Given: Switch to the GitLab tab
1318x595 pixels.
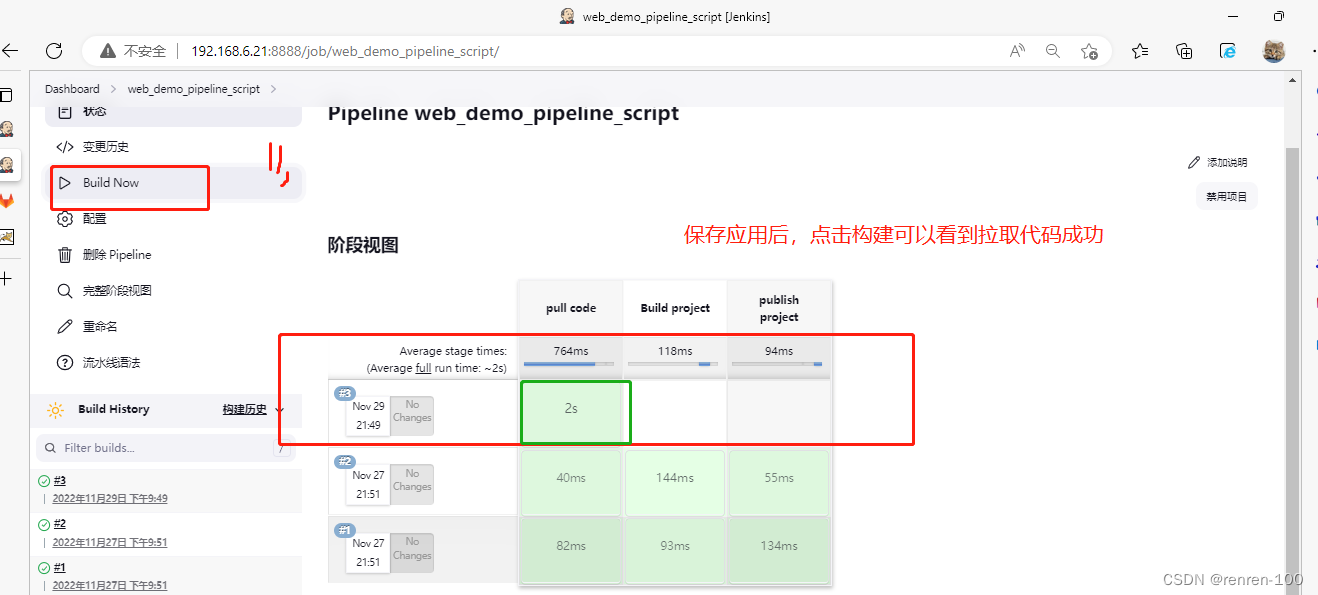Looking at the screenshot, I should coord(6,201).
